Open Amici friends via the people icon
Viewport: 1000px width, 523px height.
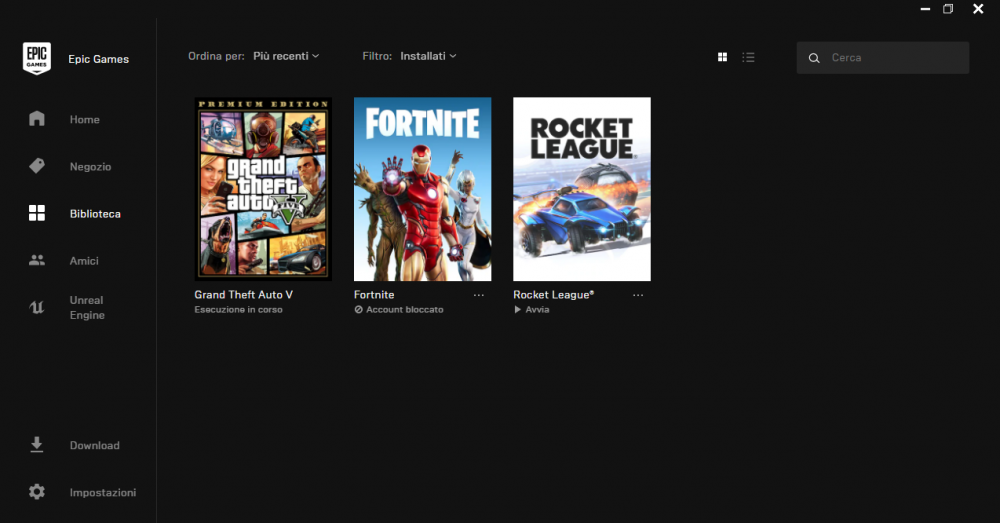point(37,260)
